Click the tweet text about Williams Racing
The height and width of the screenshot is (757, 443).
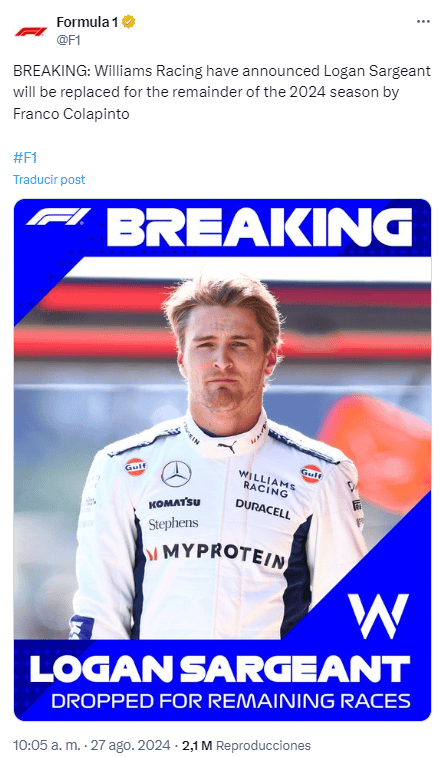222,92
